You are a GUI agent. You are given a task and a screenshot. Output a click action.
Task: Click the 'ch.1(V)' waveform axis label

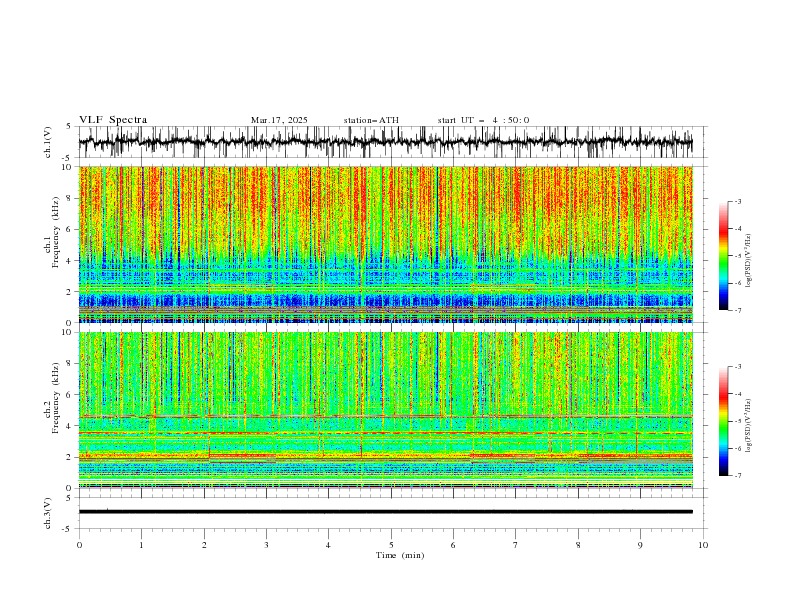(x=48, y=142)
